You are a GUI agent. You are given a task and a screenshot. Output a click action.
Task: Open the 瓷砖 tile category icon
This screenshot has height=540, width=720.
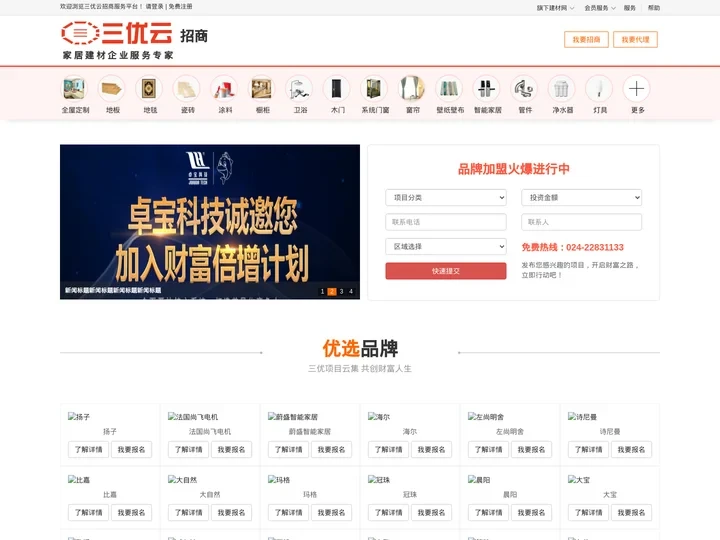187,88
